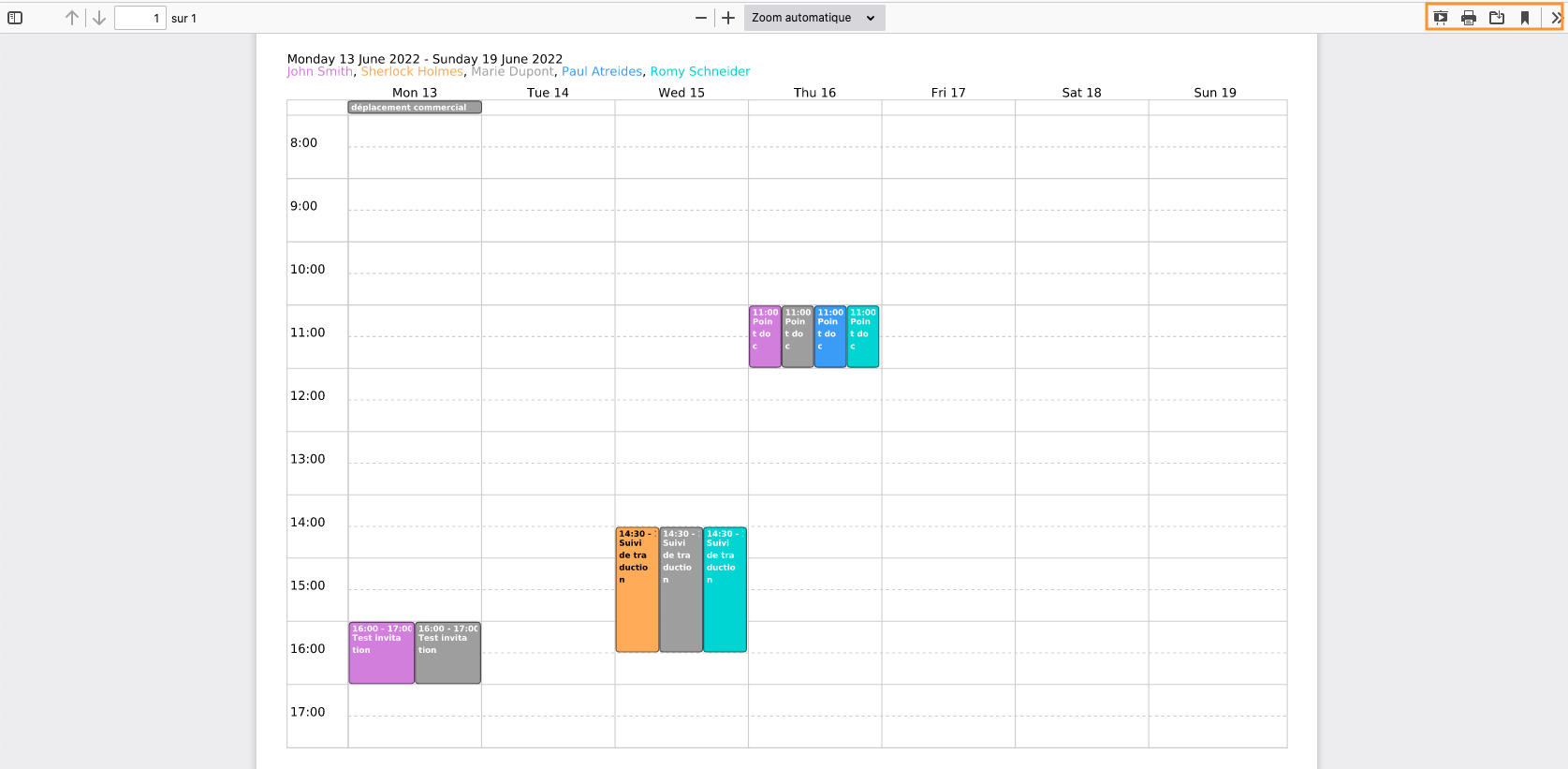Image resolution: width=1568 pixels, height=769 pixels.
Task: Click the purple Test invitation event on Monday
Action: click(x=381, y=653)
